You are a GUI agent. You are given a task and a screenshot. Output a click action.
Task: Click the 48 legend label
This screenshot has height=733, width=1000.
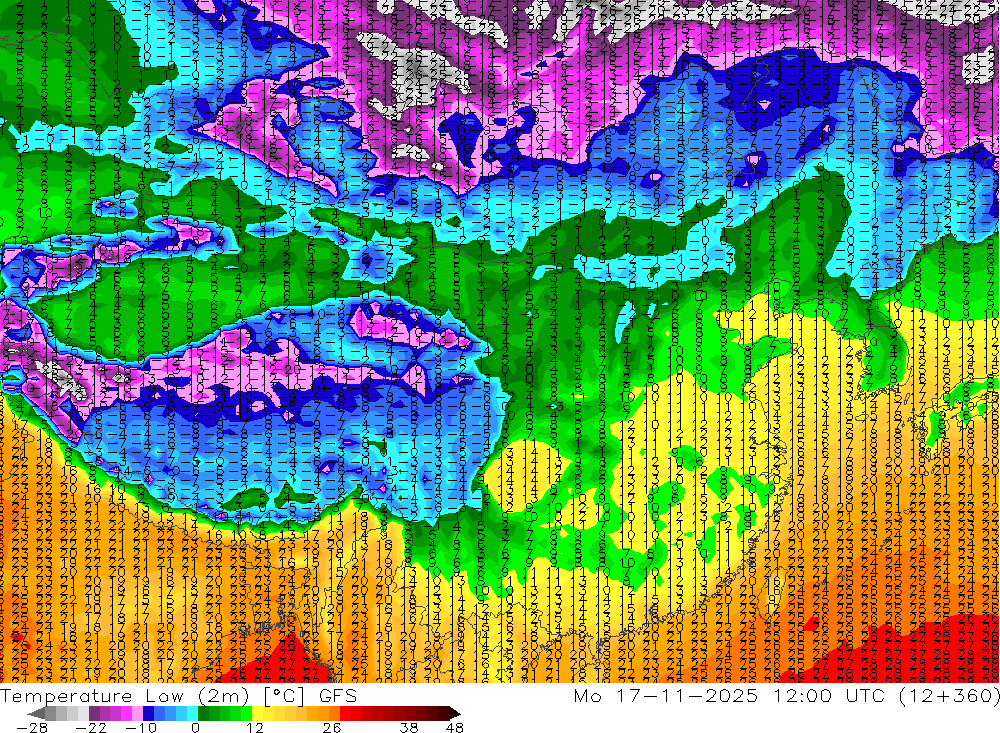[x=455, y=727]
